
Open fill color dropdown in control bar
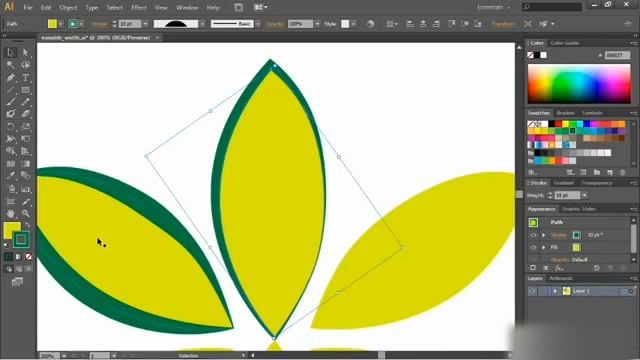pos(61,24)
